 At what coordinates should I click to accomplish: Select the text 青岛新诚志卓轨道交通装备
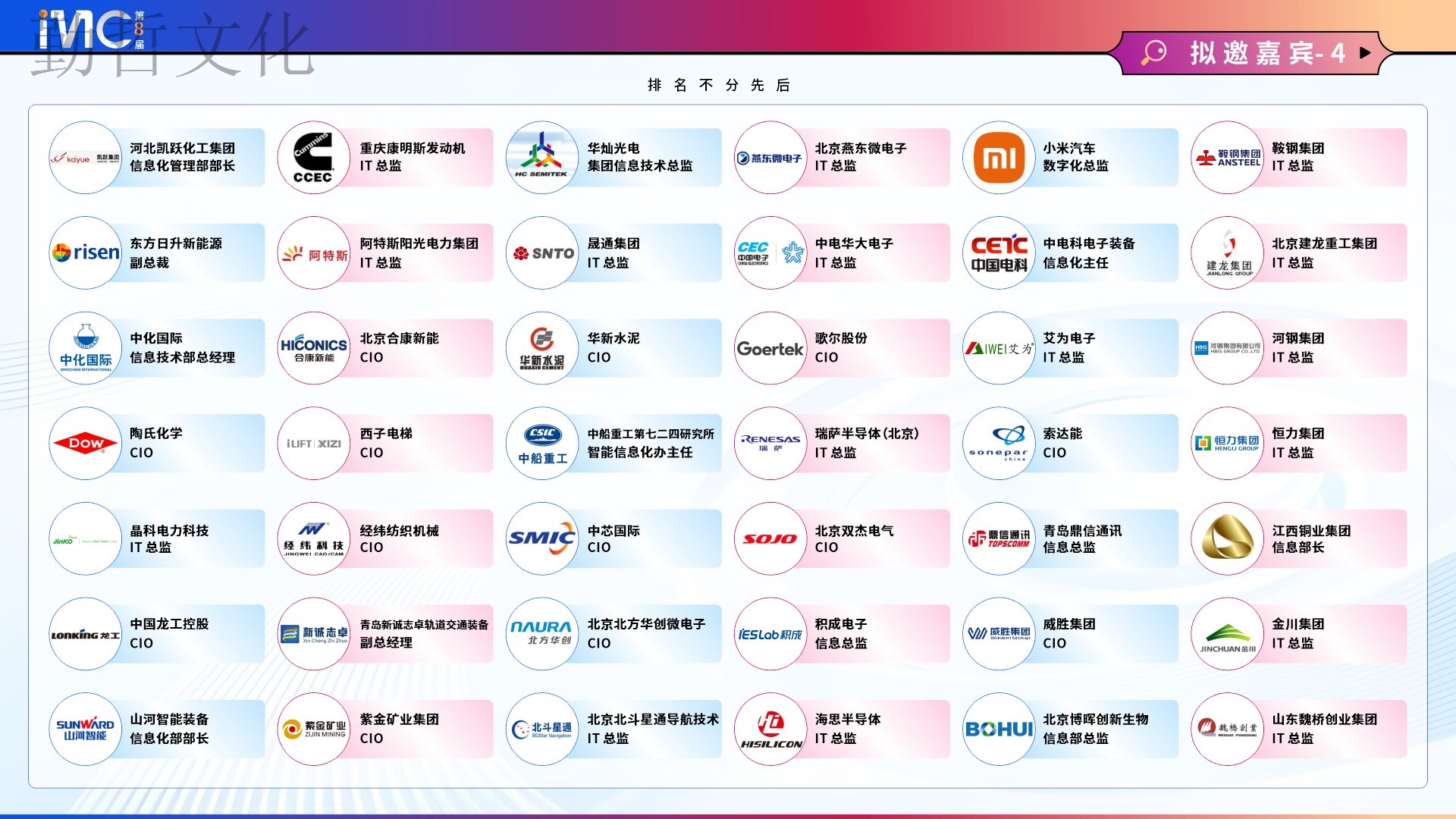pyautogui.click(x=424, y=625)
